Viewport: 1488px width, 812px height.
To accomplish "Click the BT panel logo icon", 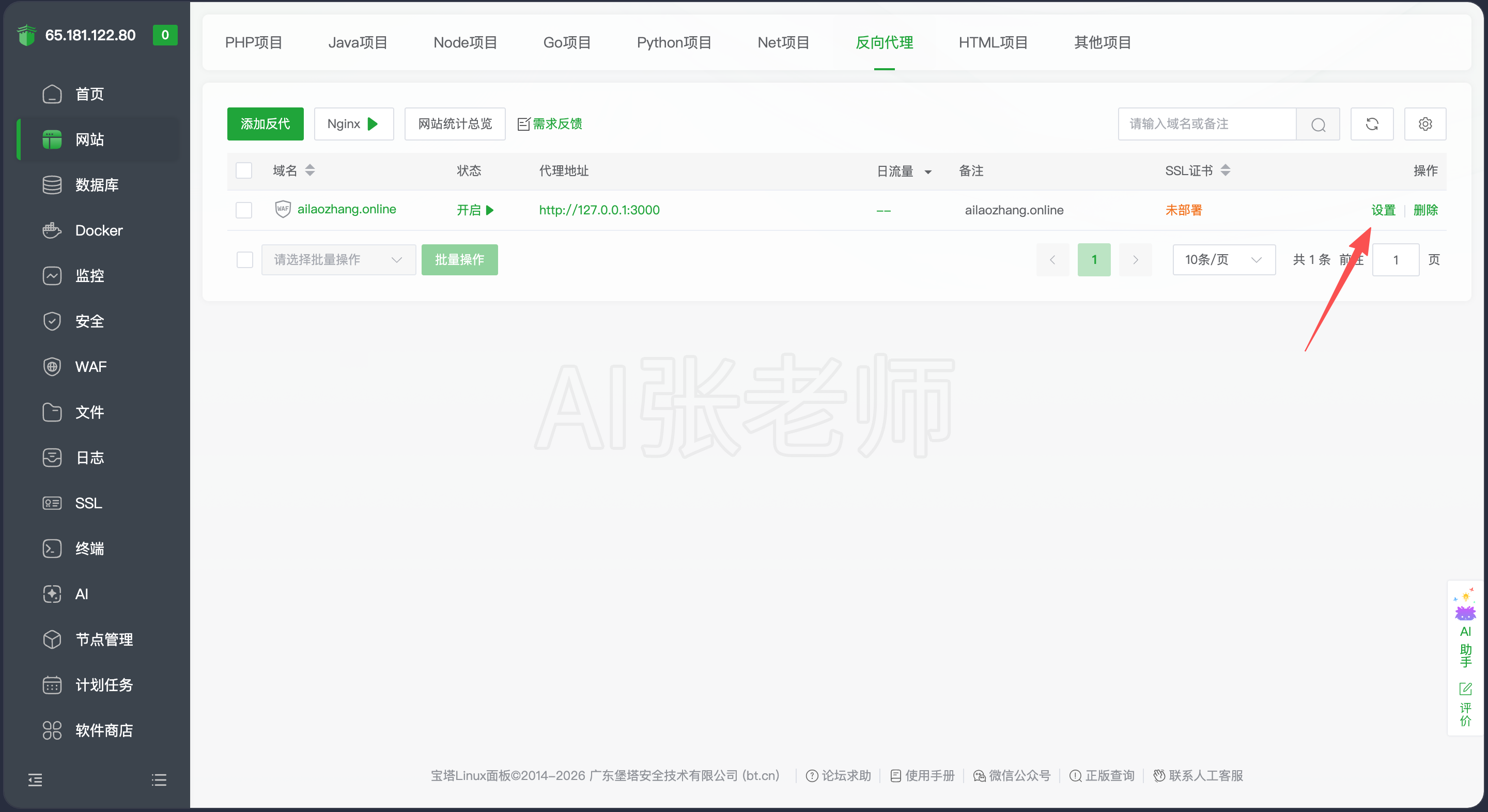I will pos(26,35).
